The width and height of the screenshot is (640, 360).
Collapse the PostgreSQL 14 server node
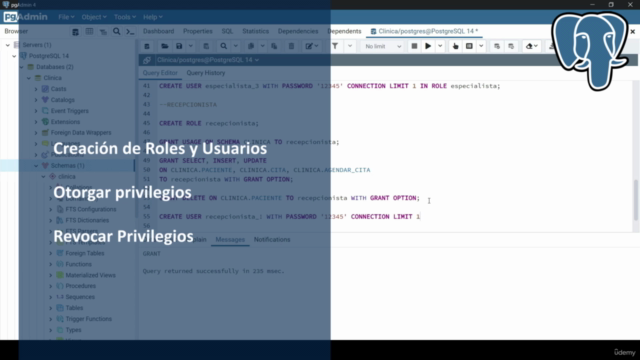point(14,56)
